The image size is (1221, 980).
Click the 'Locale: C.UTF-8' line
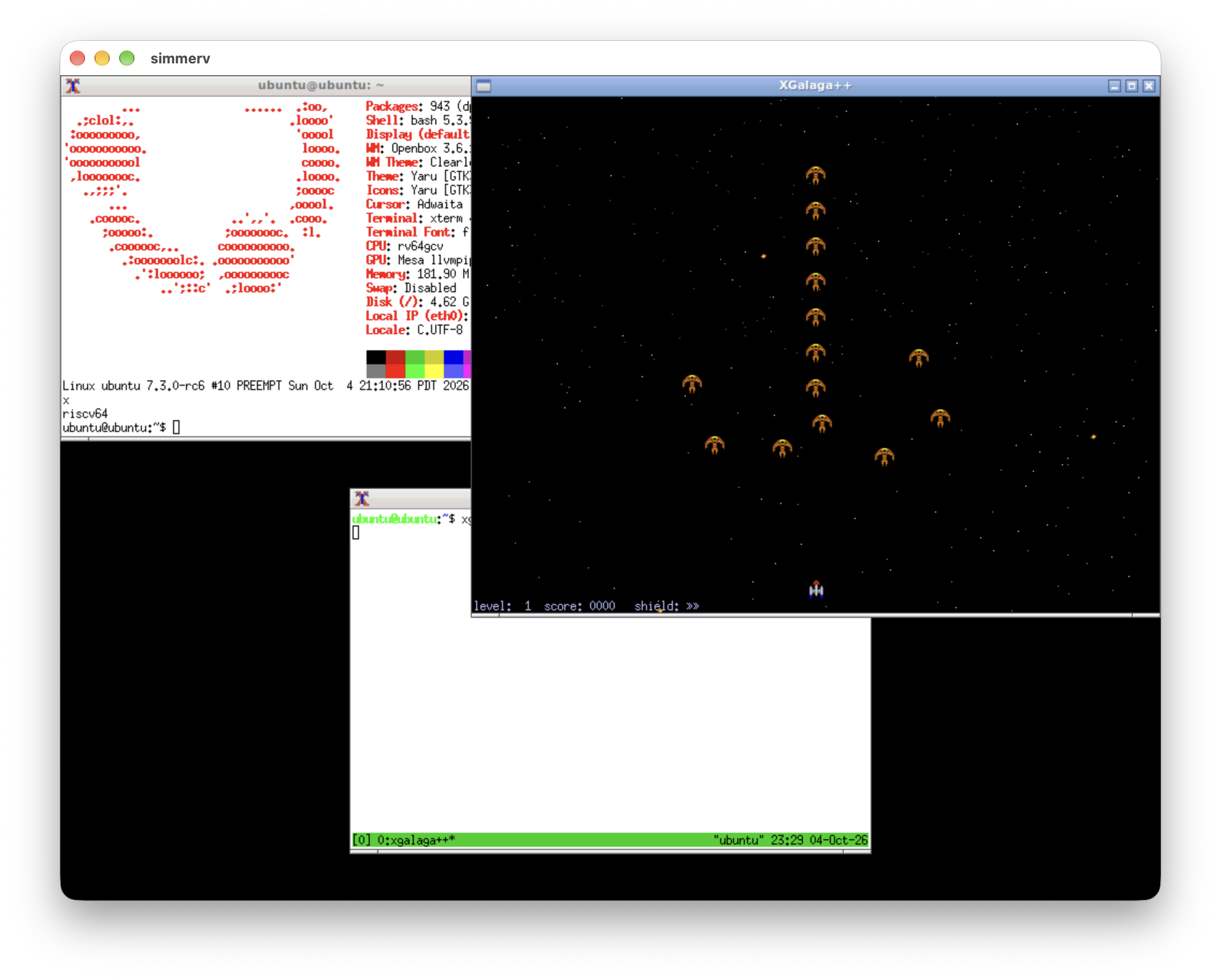(x=414, y=330)
